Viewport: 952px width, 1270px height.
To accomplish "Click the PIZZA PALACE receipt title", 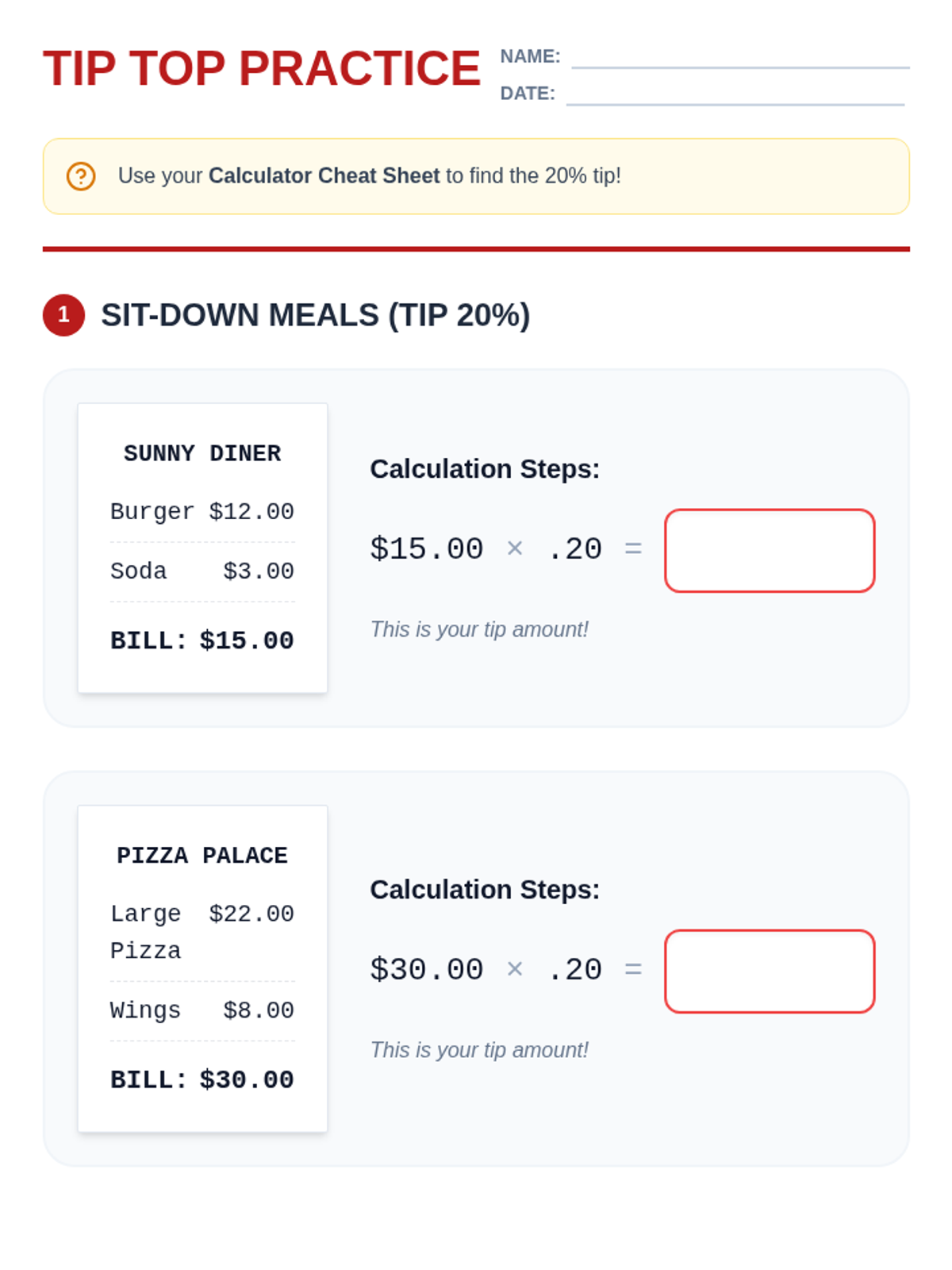I will [202, 856].
